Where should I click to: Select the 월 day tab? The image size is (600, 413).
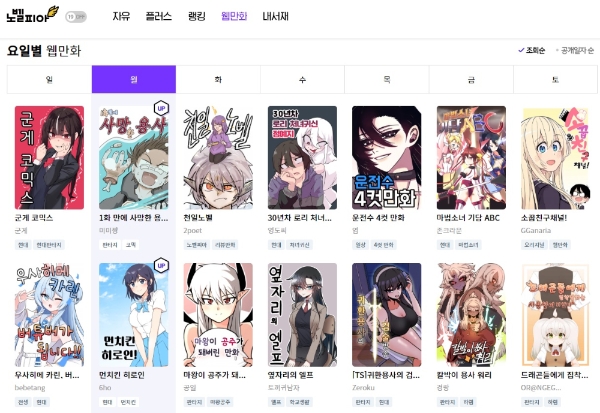[x=134, y=79]
